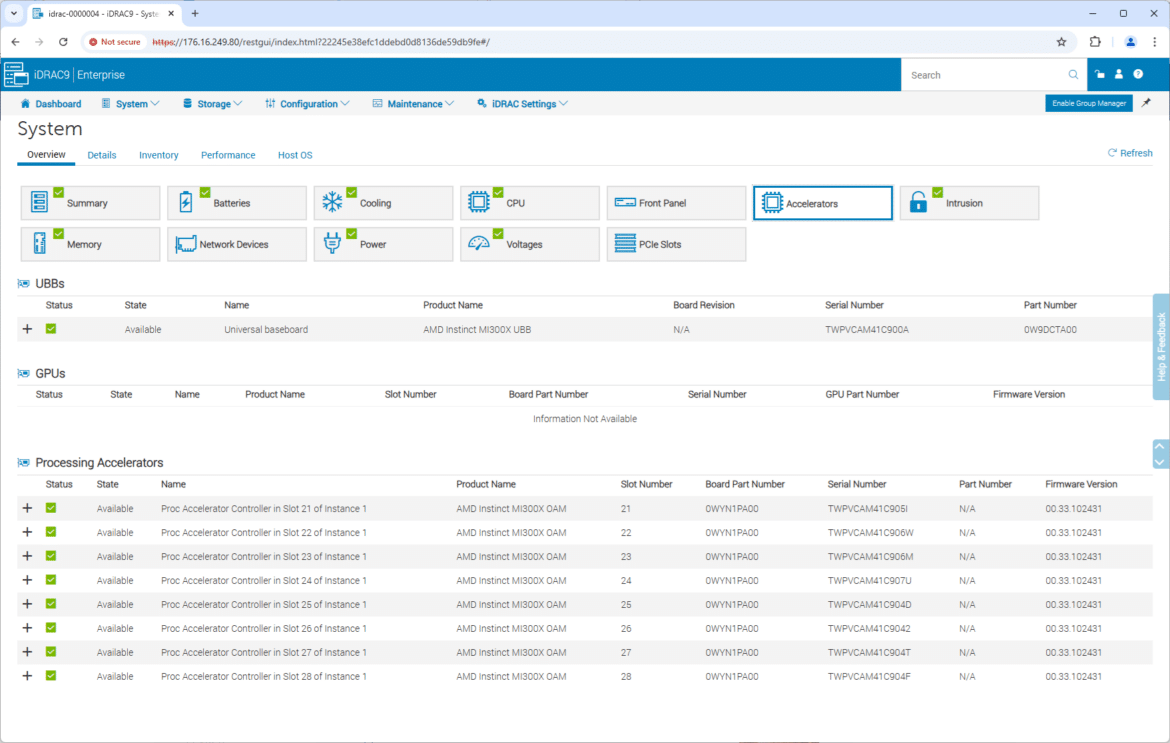Click the search magnifier icon
The height and width of the screenshot is (743, 1170).
1073,75
